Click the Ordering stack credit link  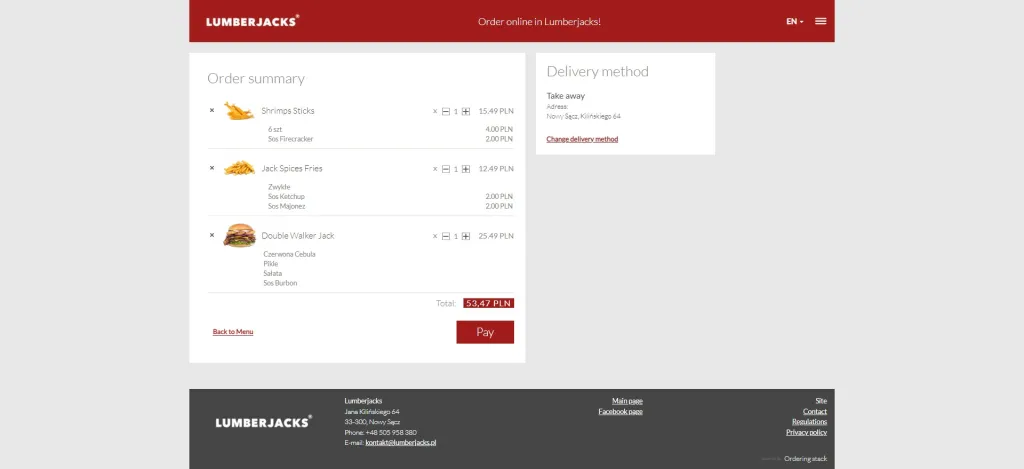click(x=805, y=459)
